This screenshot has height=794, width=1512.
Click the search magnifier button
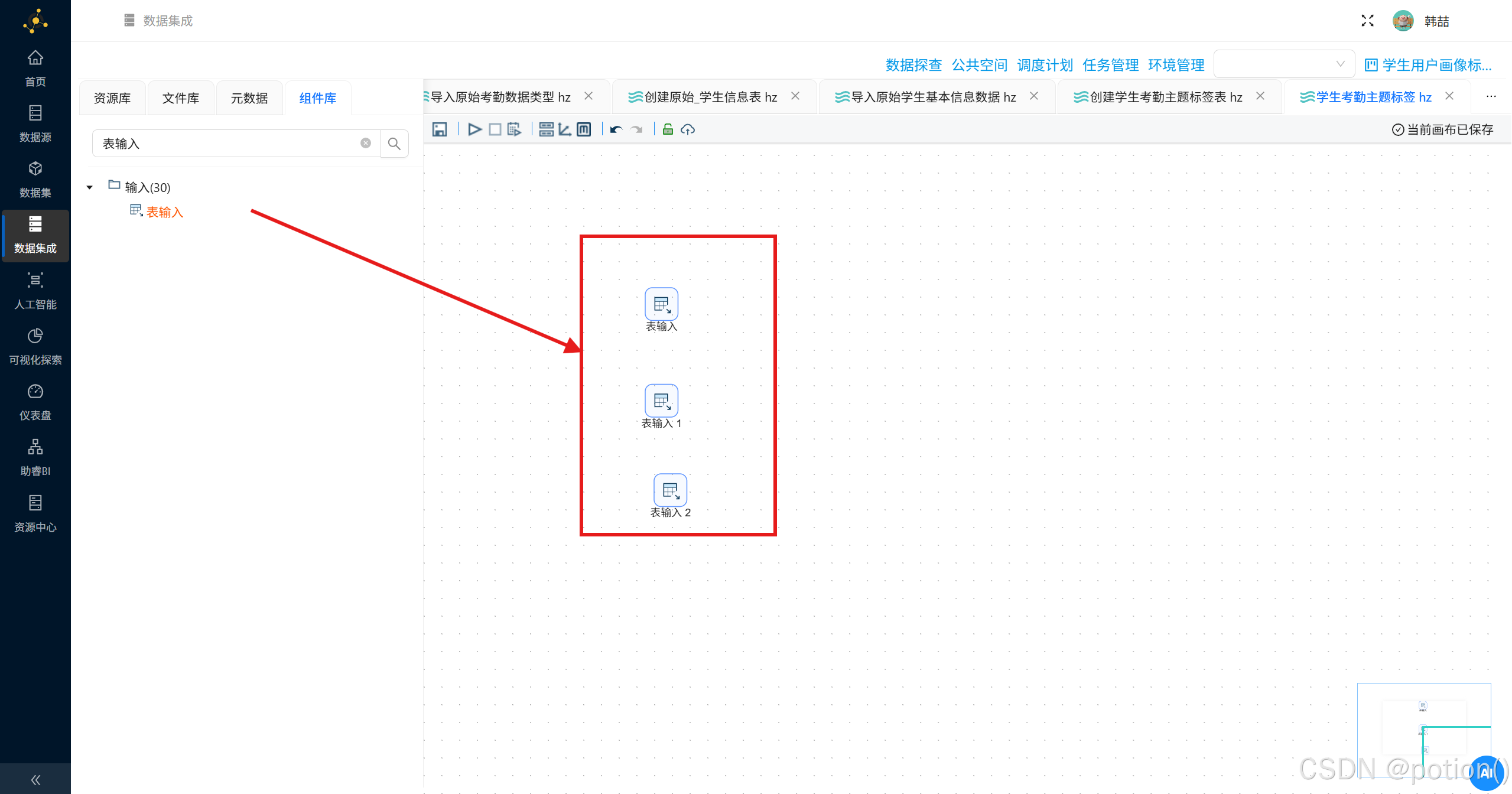[x=394, y=144]
